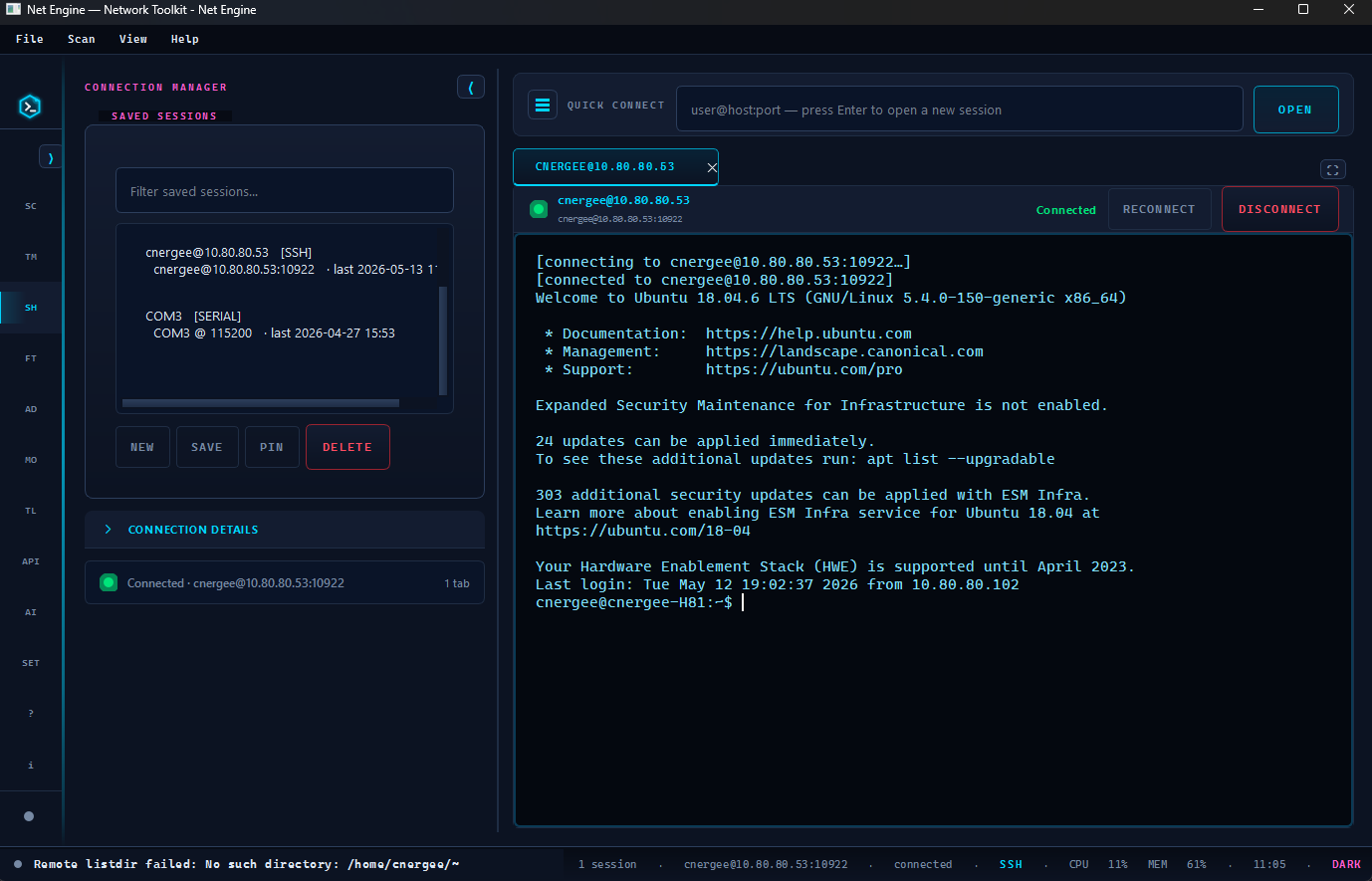Select the SH sidebar section
The width and height of the screenshot is (1372, 881).
pos(31,308)
